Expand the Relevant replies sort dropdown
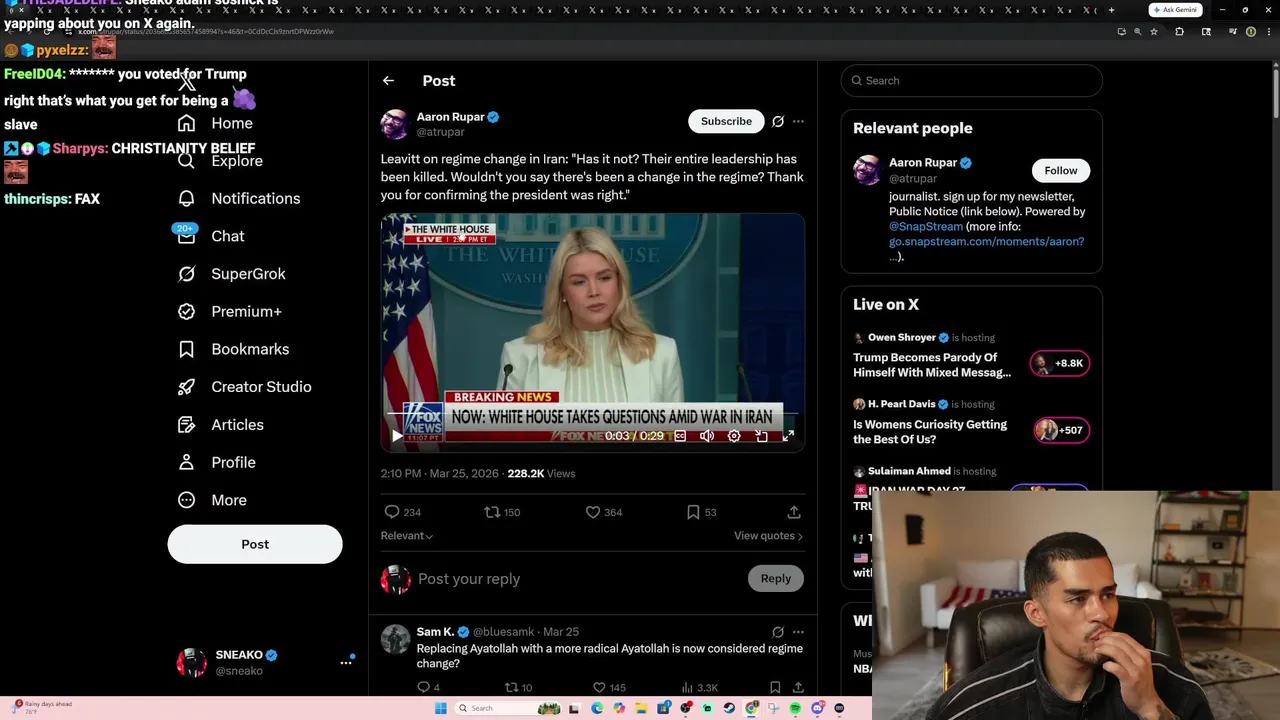The image size is (1280, 720). coord(406,536)
